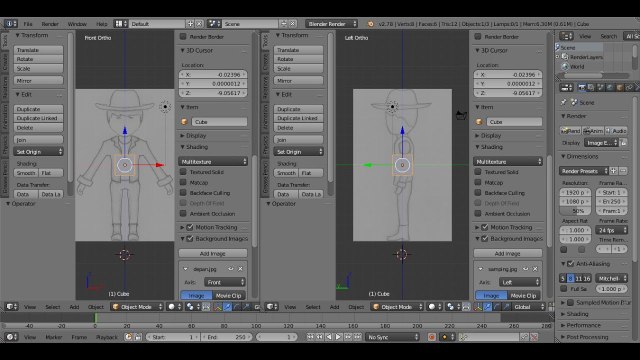Open the Render Layers properties tab icon
Screen dimensions: 640x360
pos(591,88)
